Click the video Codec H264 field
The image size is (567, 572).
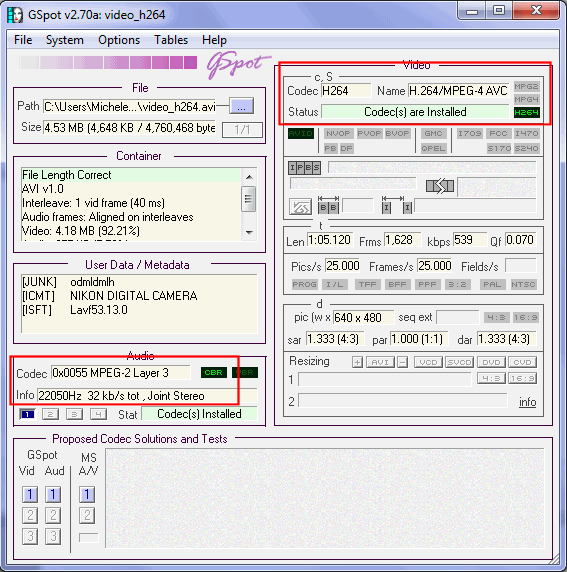(346, 90)
